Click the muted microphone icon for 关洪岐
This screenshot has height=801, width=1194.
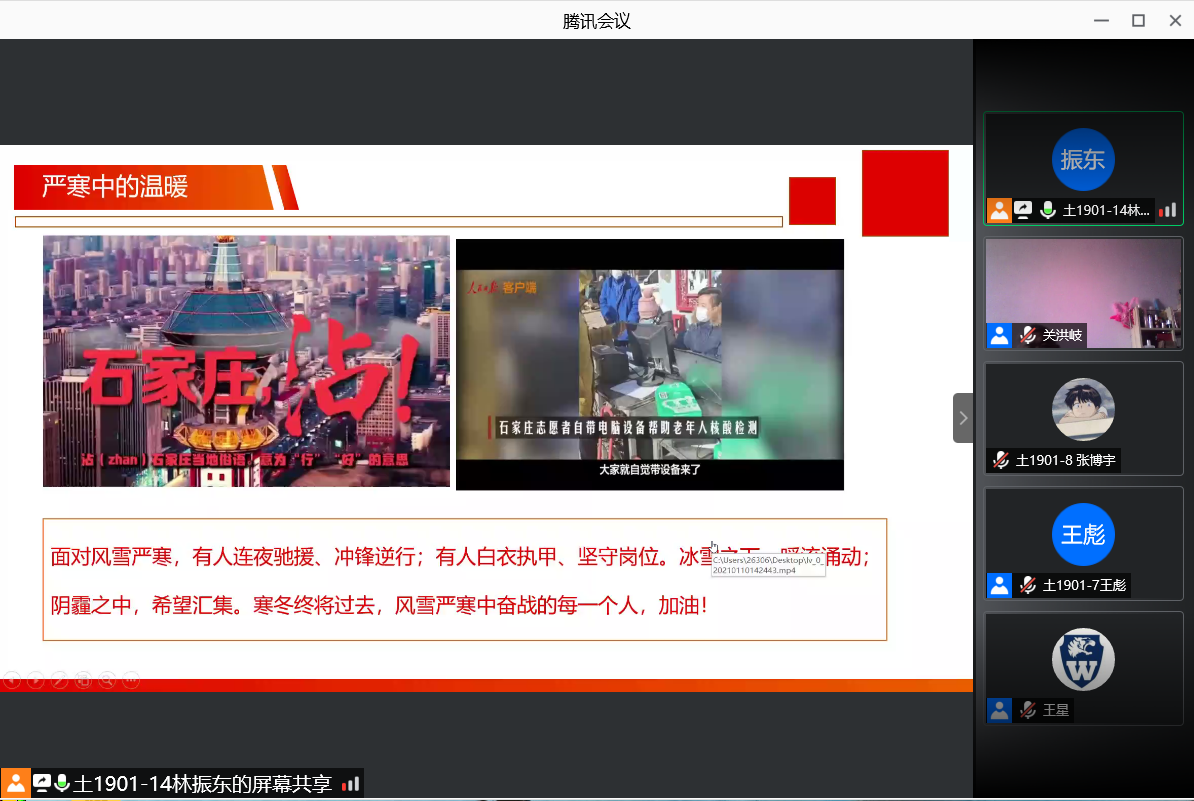coord(1028,336)
